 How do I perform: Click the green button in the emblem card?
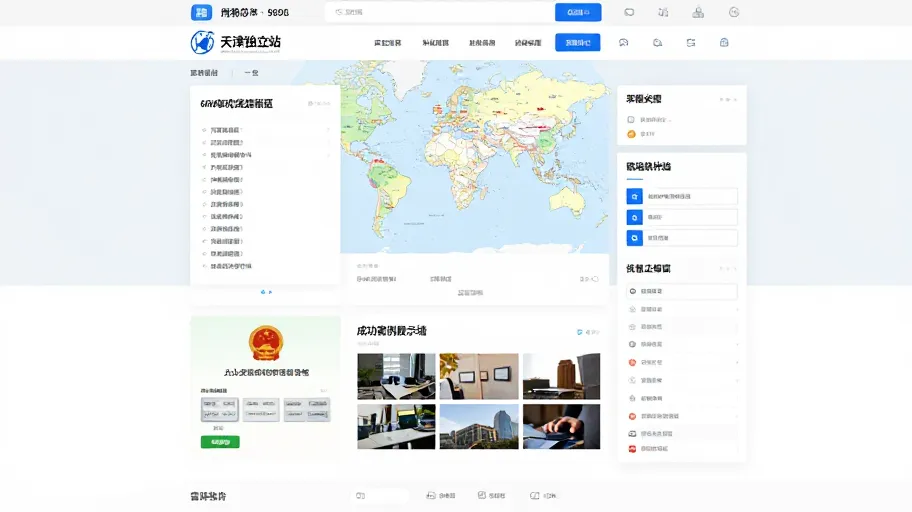click(x=220, y=442)
